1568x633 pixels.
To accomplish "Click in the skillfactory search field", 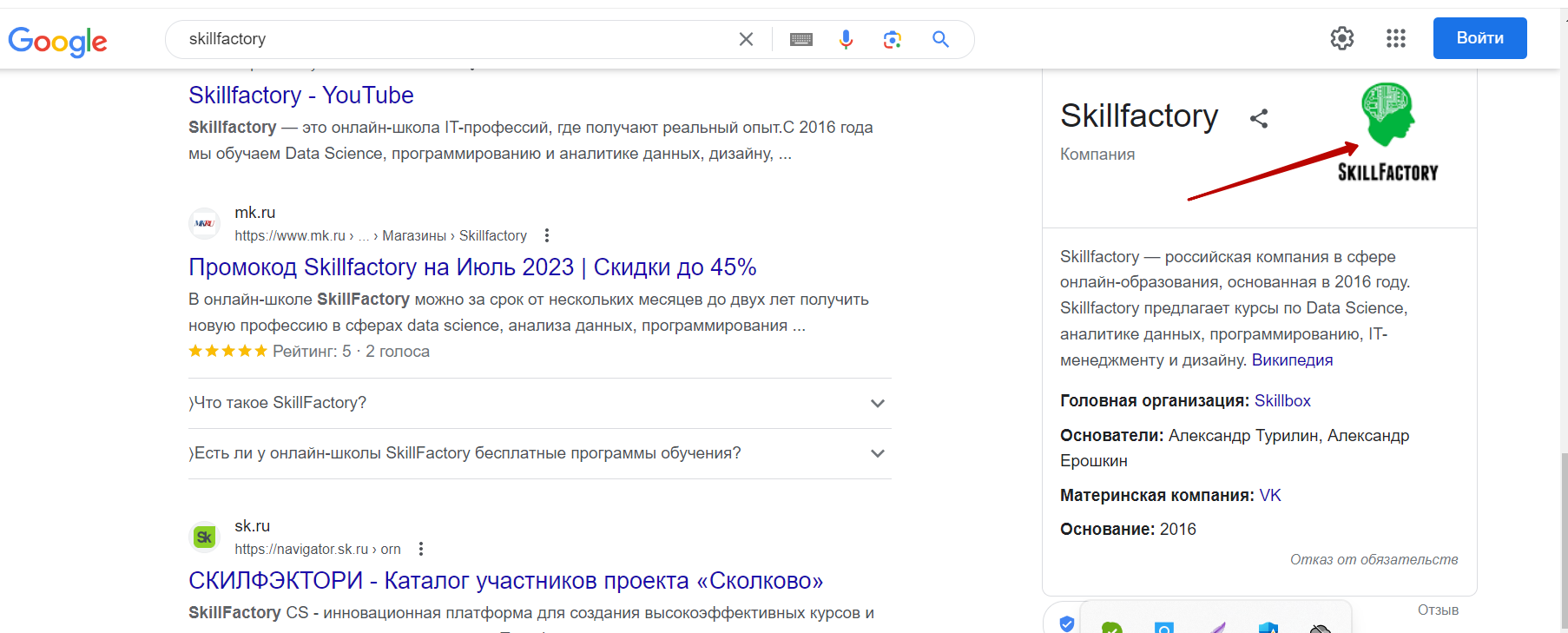I will pos(451,39).
